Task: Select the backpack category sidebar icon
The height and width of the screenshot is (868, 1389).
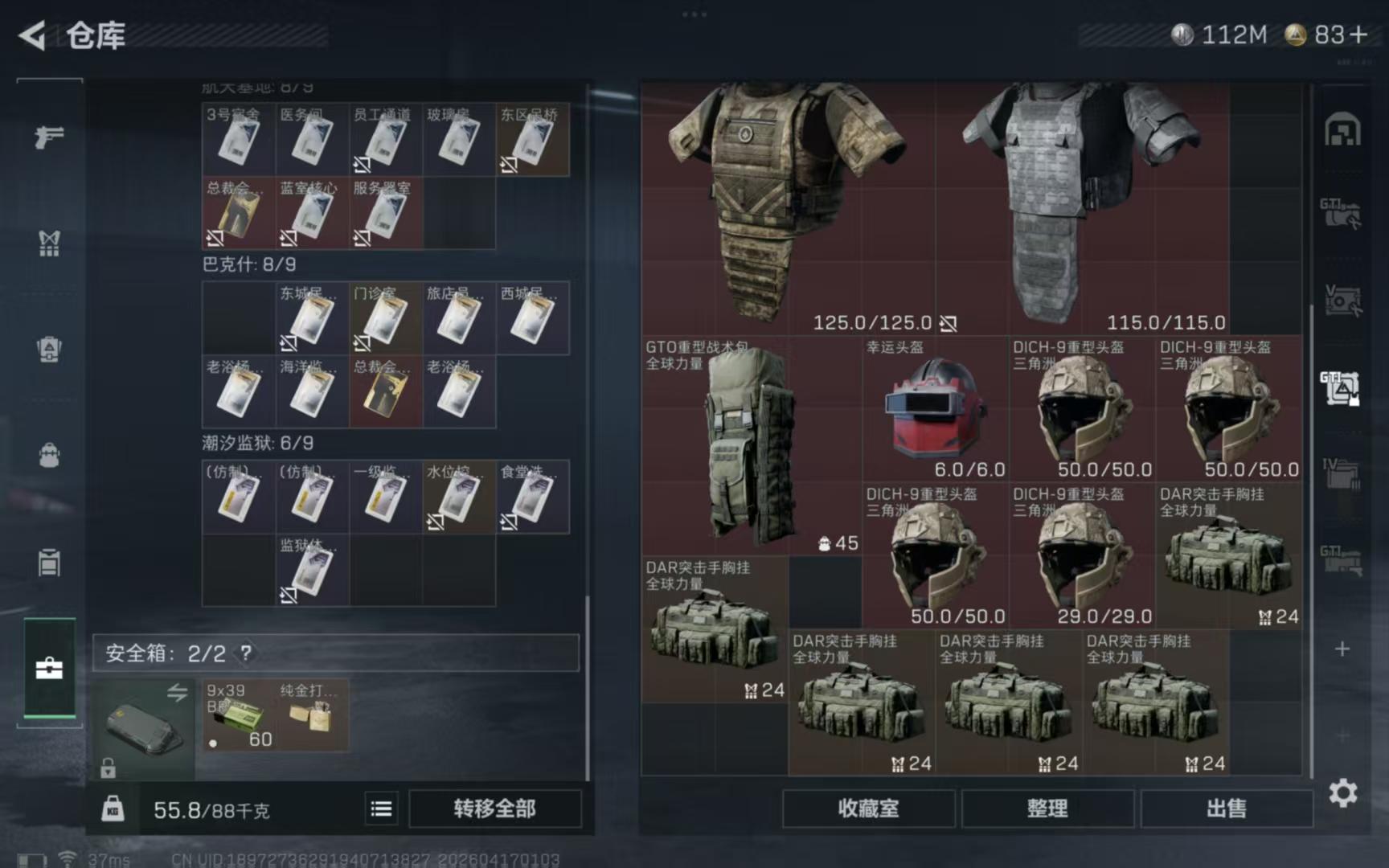Action: pyautogui.click(x=49, y=455)
